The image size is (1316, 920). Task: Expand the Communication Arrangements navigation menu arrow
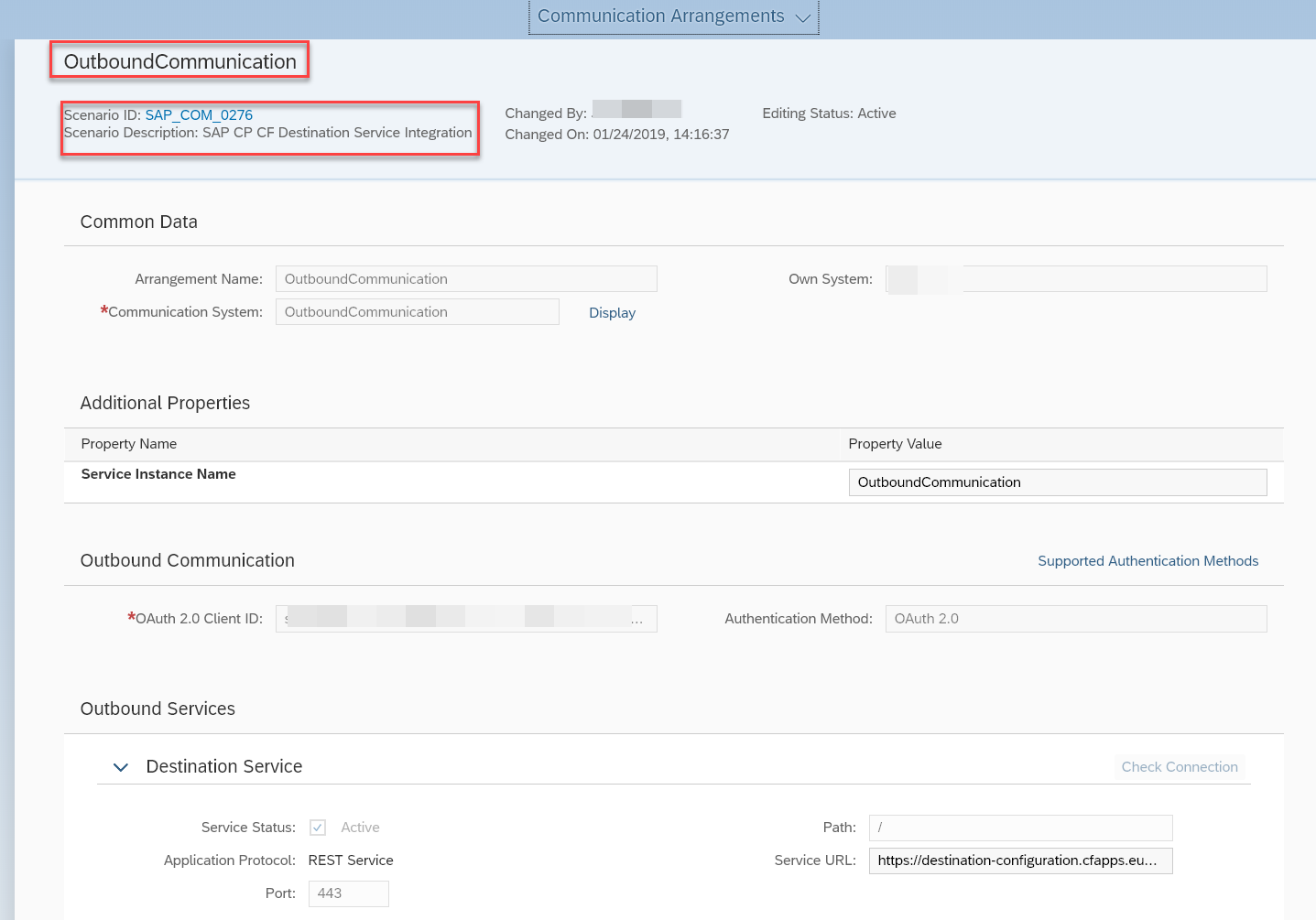[x=804, y=16]
